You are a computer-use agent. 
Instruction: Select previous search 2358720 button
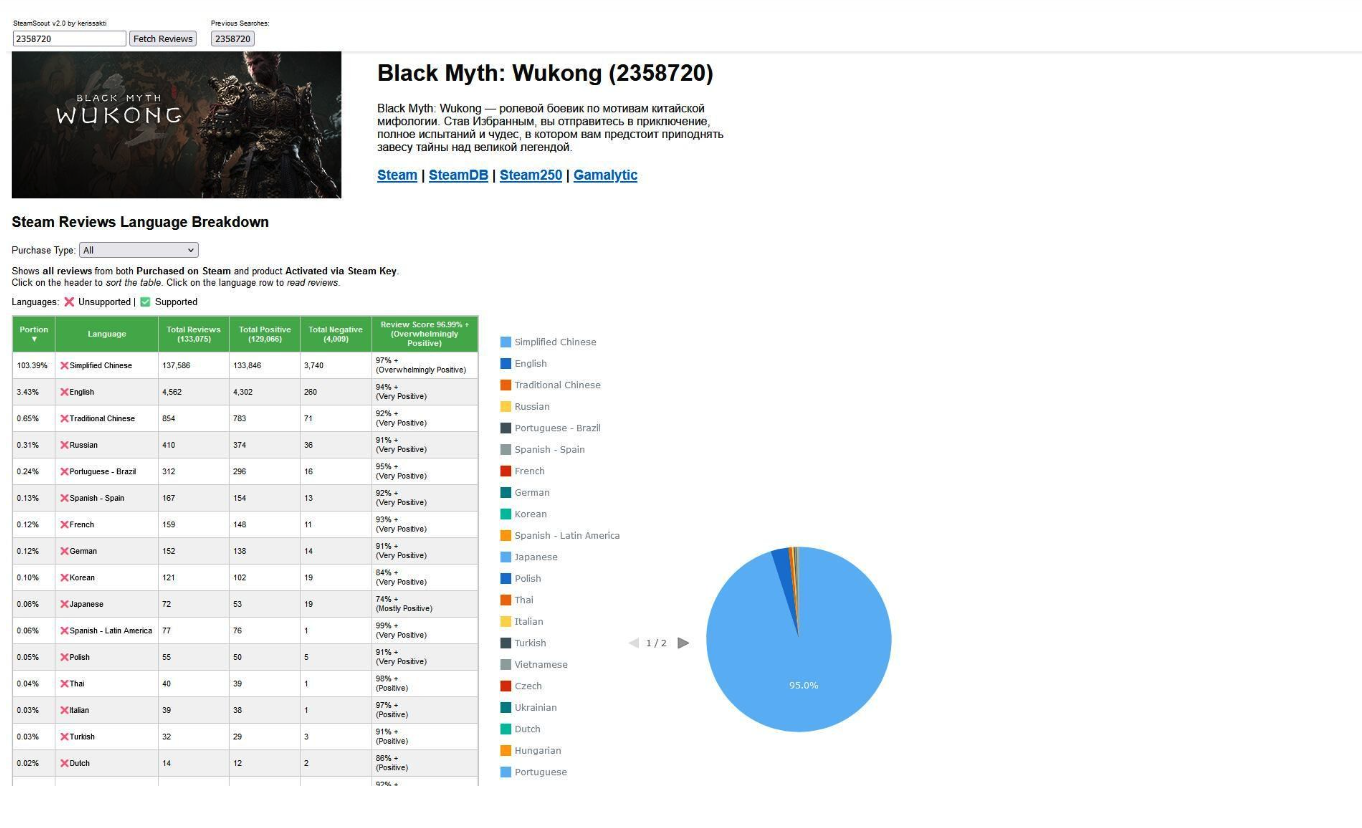coord(233,39)
